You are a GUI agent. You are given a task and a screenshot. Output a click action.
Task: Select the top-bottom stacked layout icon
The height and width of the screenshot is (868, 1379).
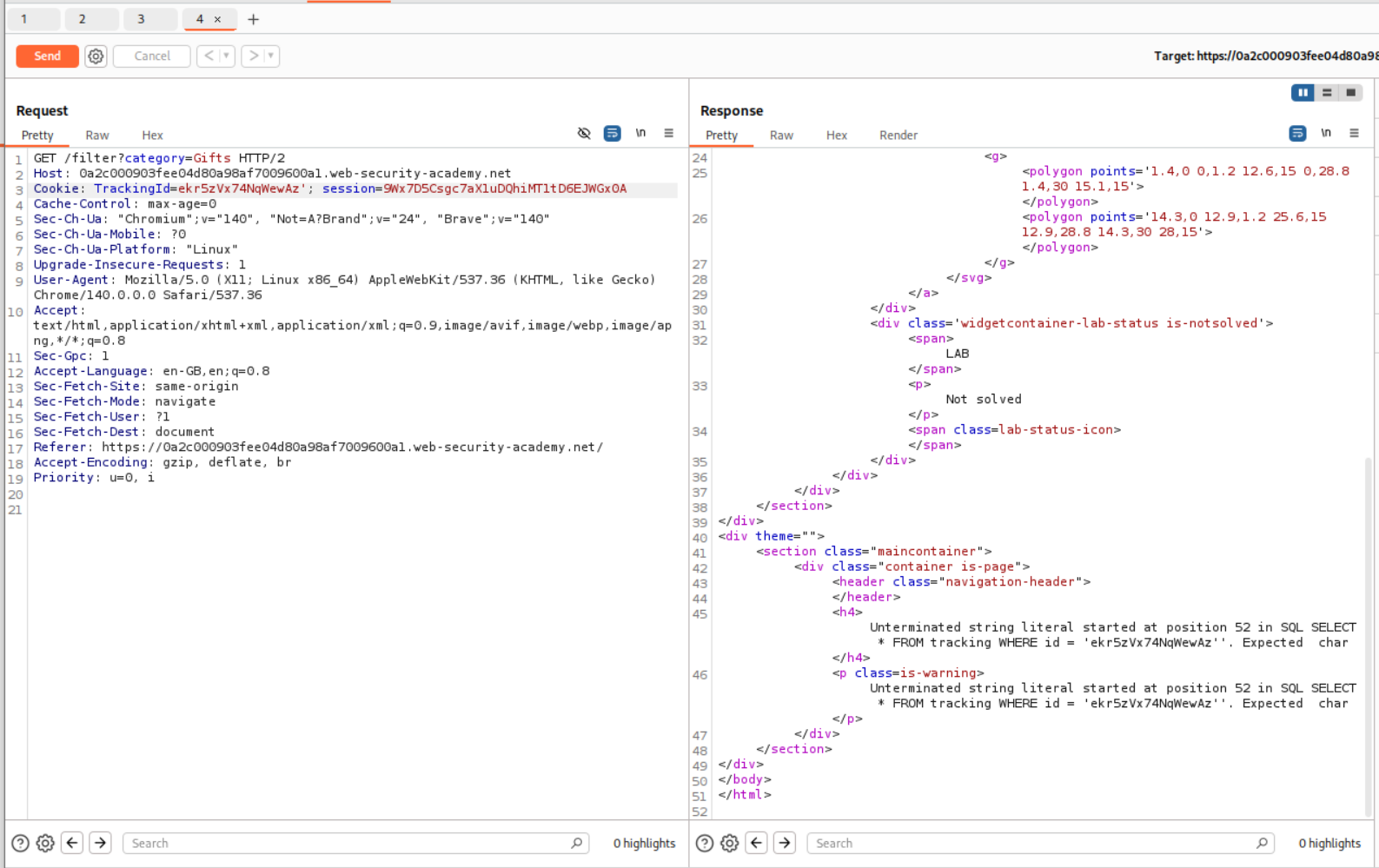[x=1327, y=93]
